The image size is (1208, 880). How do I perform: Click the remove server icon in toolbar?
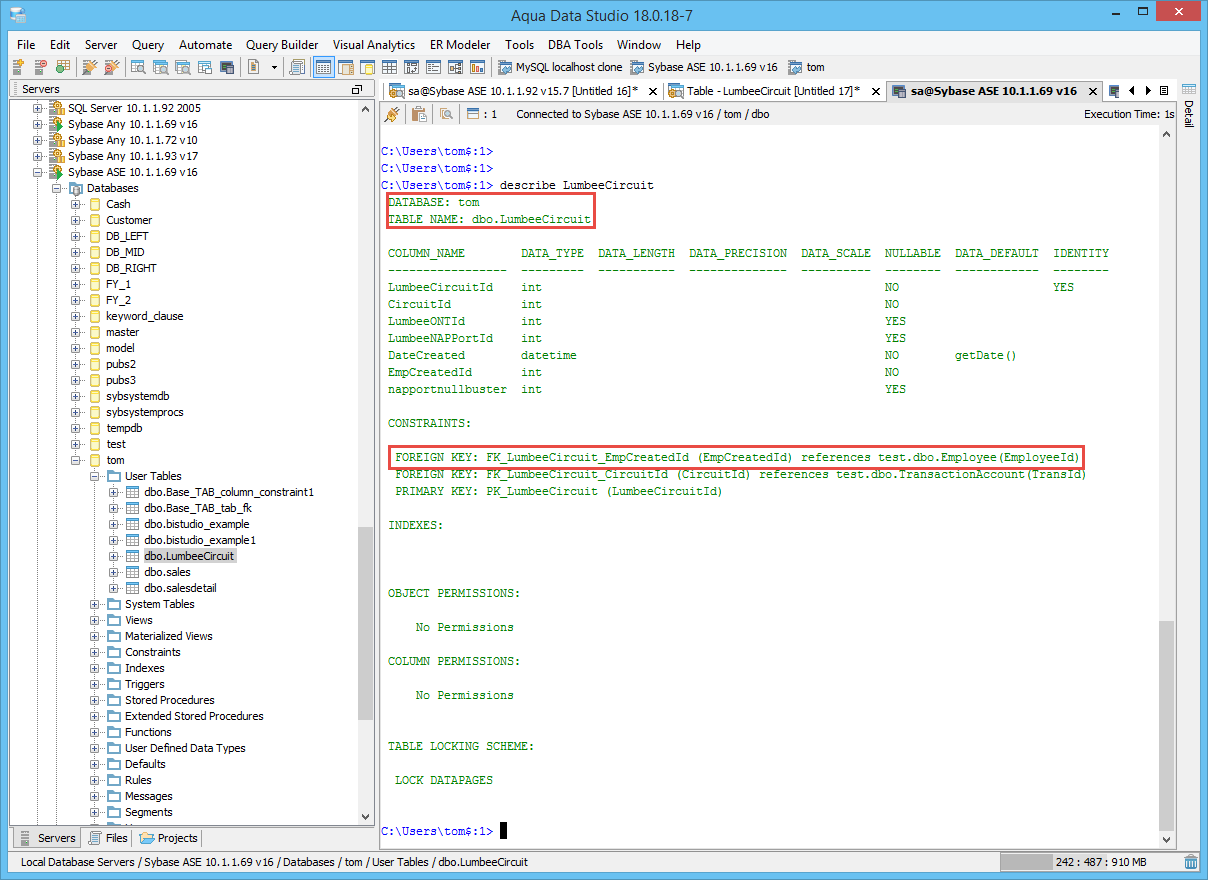point(41,67)
